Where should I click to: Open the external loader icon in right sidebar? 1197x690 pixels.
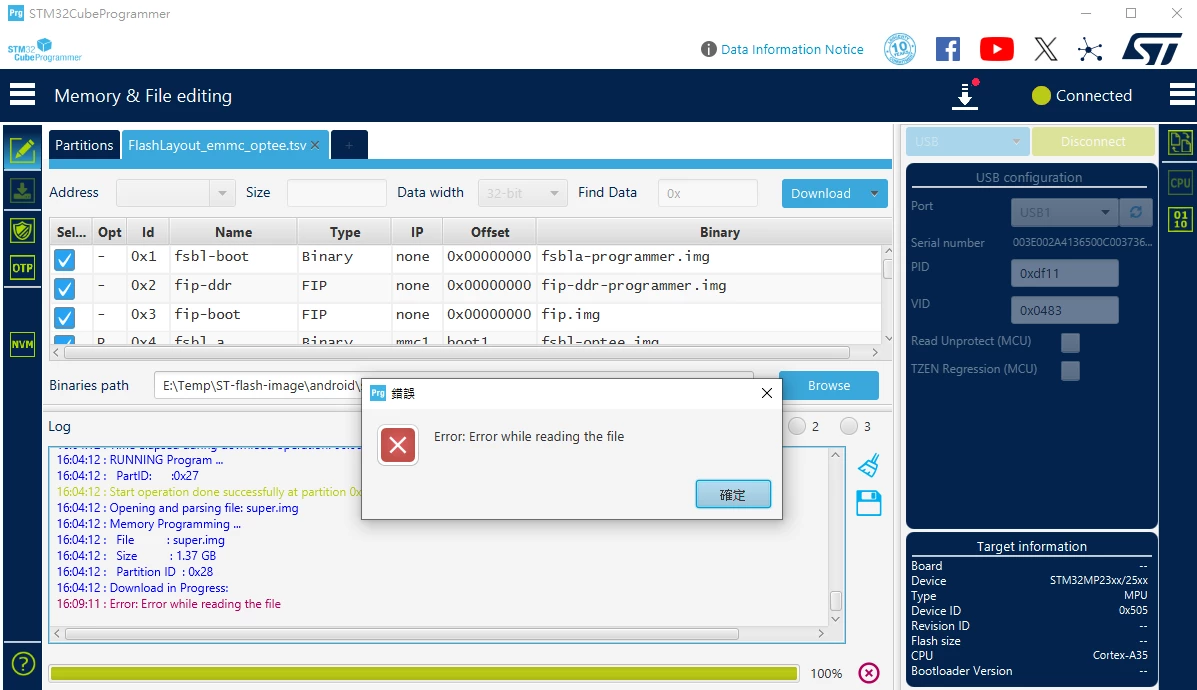click(x=1180, y=142)
